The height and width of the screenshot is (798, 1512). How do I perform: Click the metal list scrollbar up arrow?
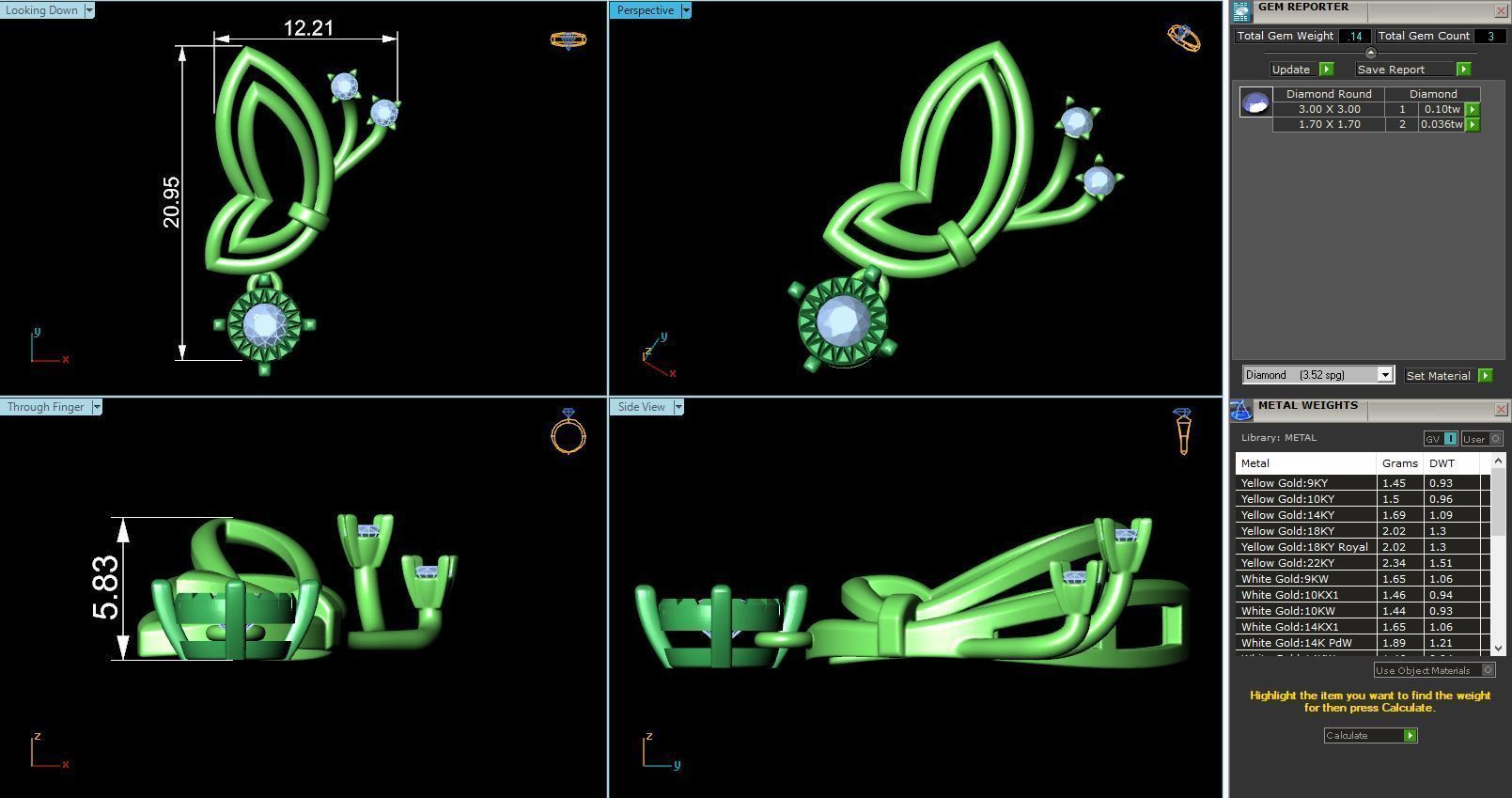tap(1498, 462)
